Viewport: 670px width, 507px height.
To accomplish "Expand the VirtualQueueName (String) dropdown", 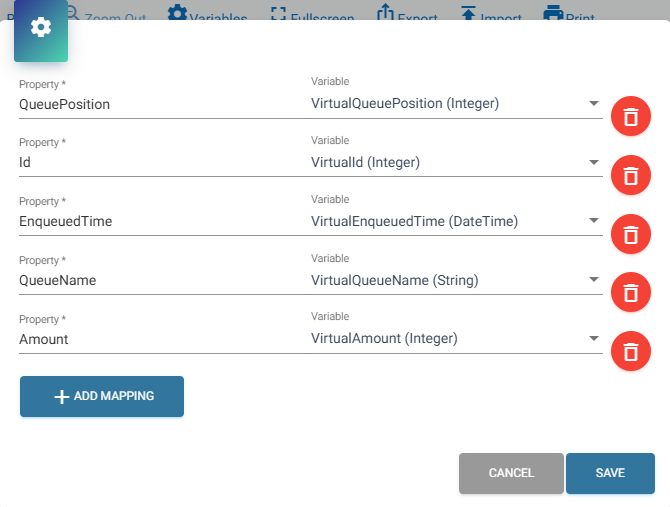I will [455, 280].
